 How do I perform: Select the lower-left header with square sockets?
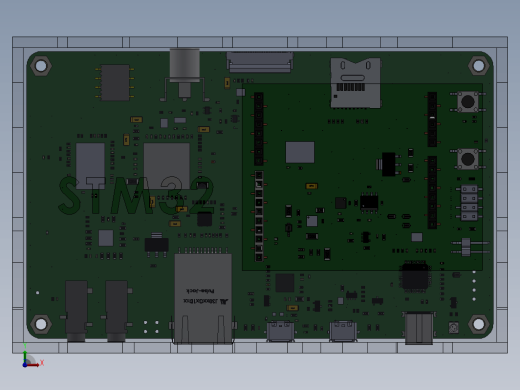(259, 216)
